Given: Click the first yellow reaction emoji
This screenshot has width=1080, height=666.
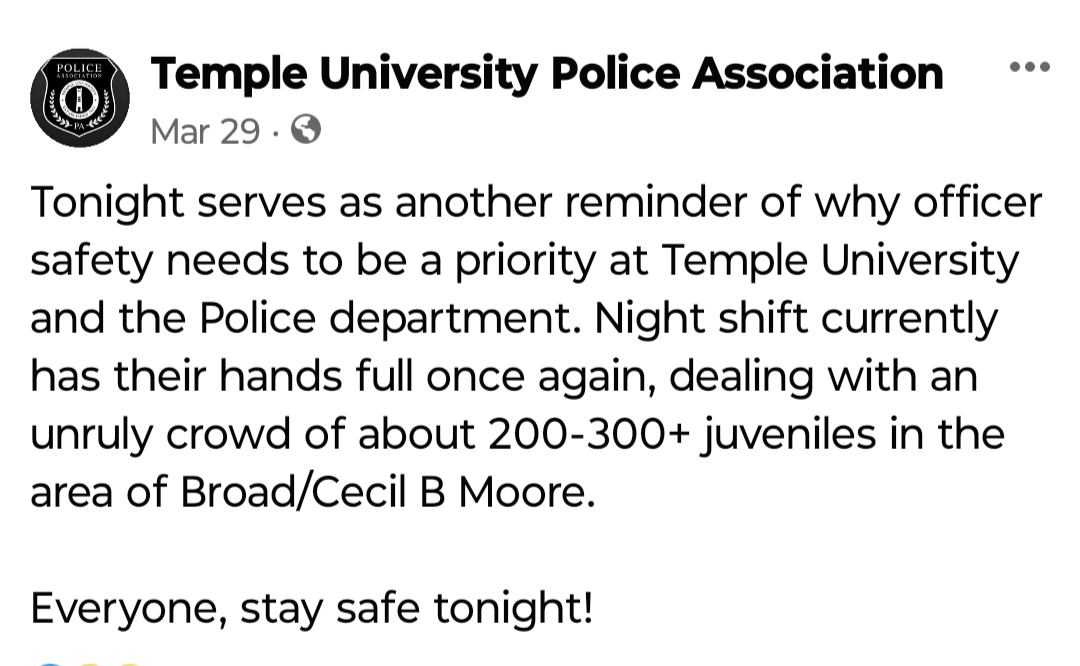Looking at the screenshot, I should coord(90,664).
